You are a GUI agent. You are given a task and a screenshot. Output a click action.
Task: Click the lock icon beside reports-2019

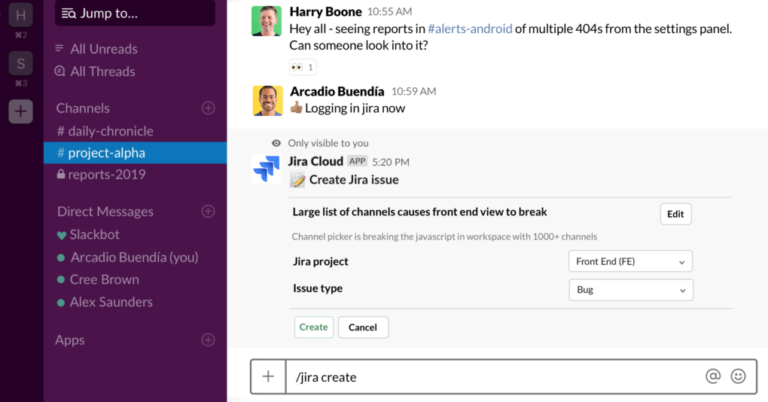point(61,174)
